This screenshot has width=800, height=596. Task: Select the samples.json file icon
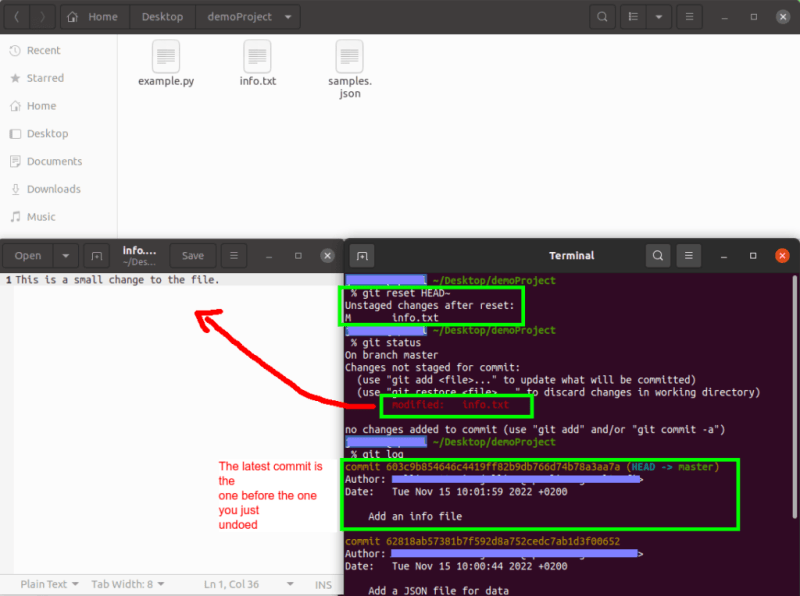click(349, 56)
